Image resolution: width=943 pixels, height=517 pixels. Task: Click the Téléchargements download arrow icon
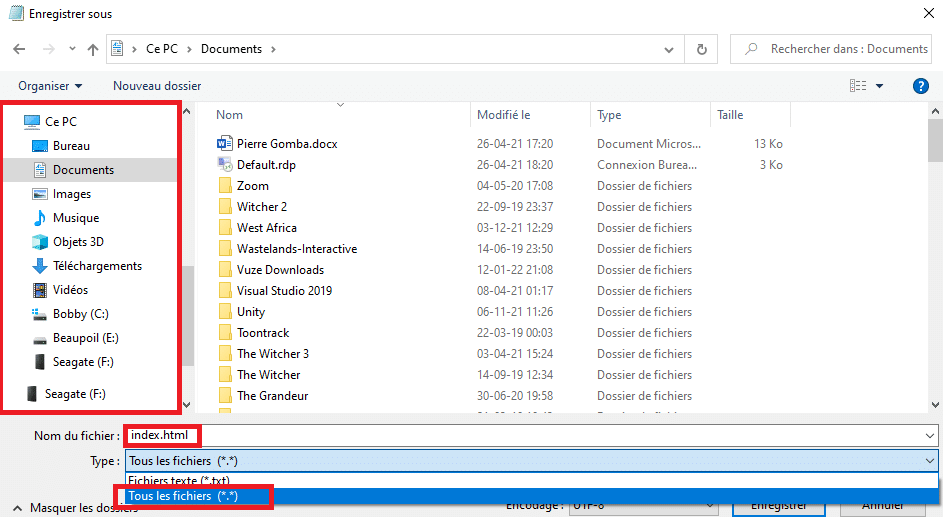[x=40, y=266]
